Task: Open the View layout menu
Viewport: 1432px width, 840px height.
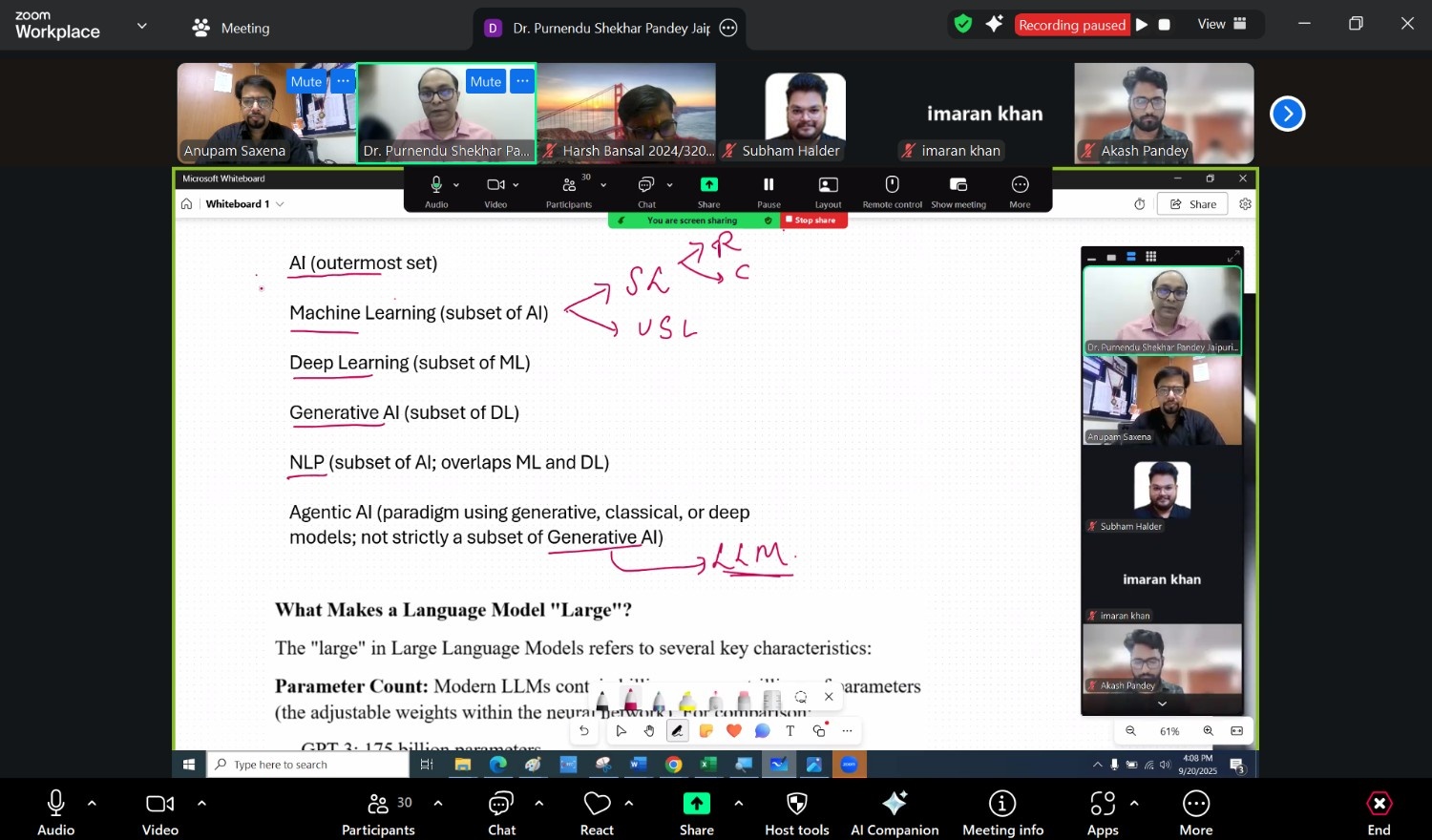Action: click(1221, 25)
